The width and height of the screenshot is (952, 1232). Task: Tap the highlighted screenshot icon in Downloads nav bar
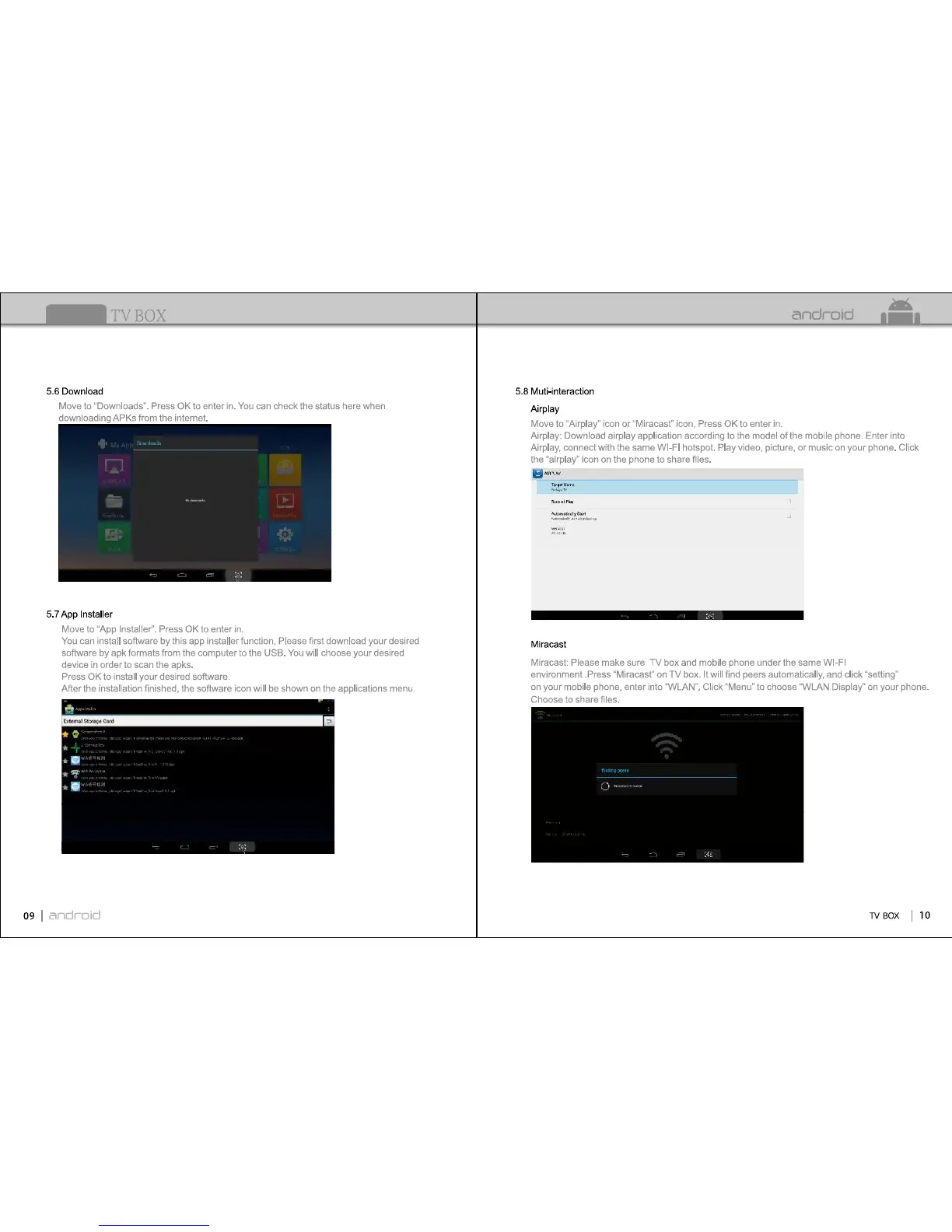coord(238,576)
